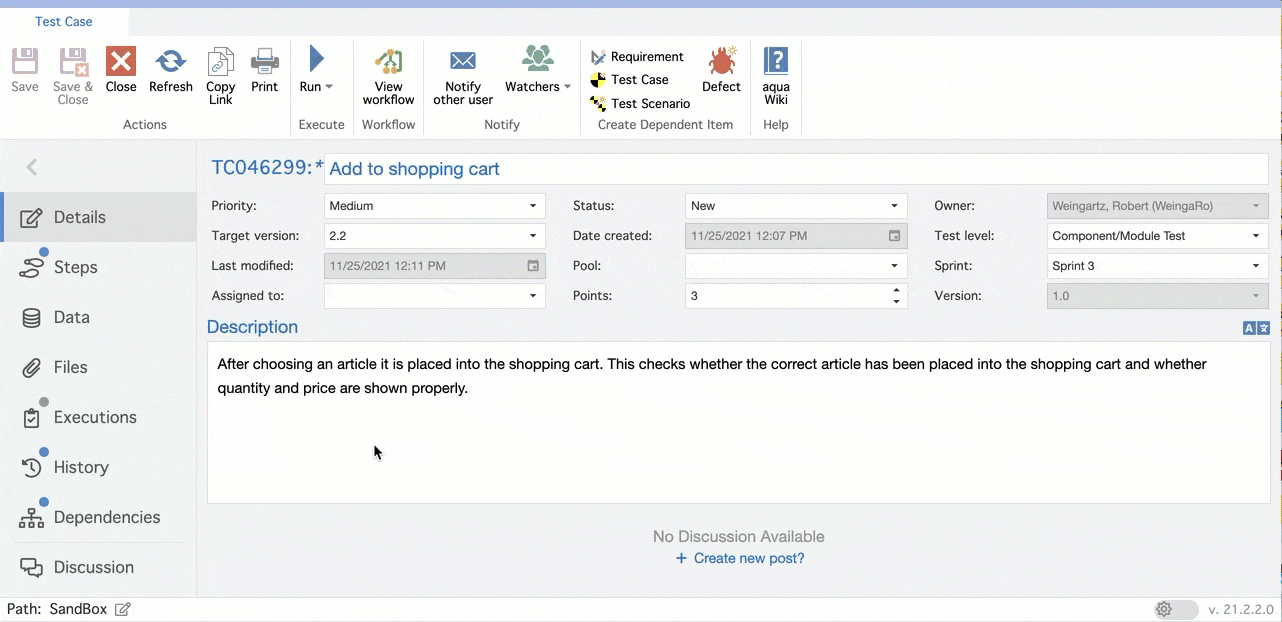Viewport: 1282px width, 622px height.
Task: Toggle the description translation icon
Action: click(x=1256, y=328)
